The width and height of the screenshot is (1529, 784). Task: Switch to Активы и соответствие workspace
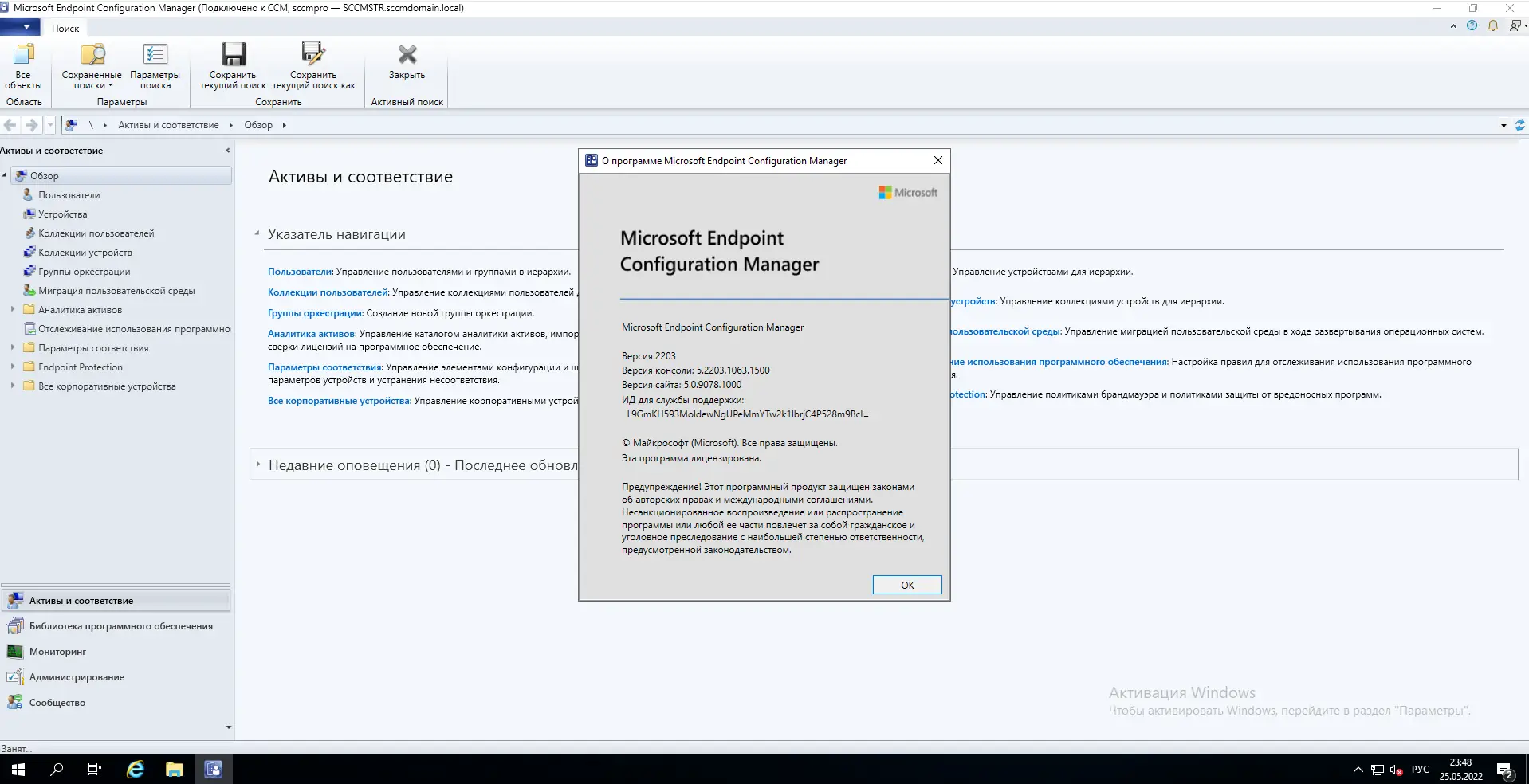[x=116, y=601]
